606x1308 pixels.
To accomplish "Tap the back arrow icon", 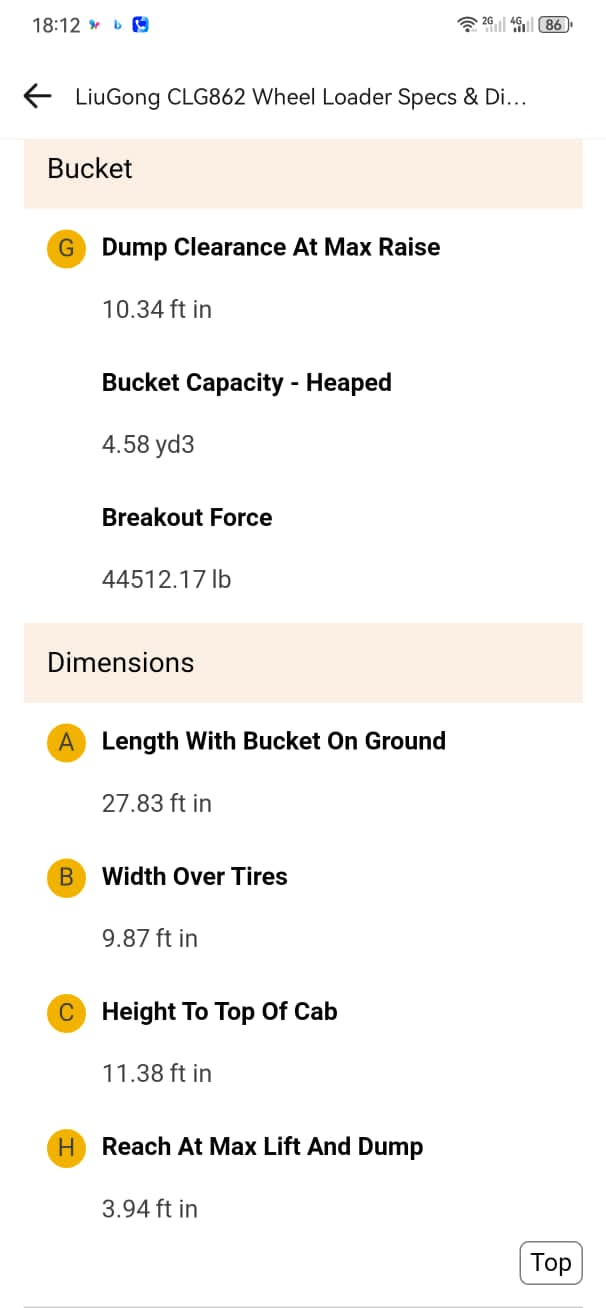I will click(x=37, y=96).
